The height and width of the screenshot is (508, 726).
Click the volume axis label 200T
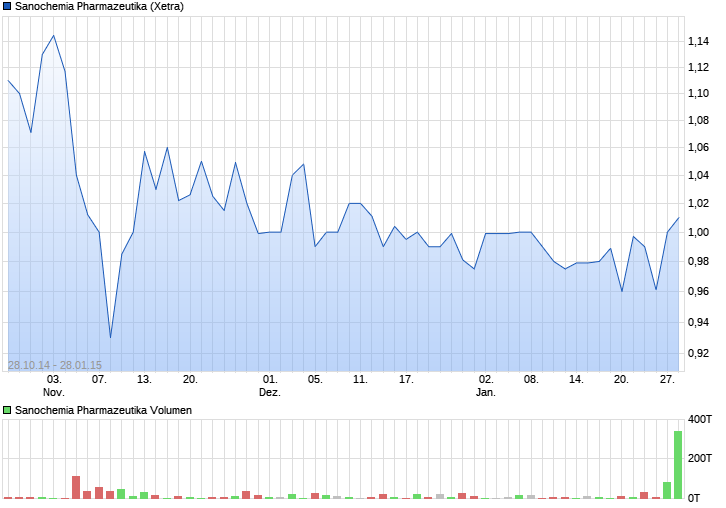[700, 458]
